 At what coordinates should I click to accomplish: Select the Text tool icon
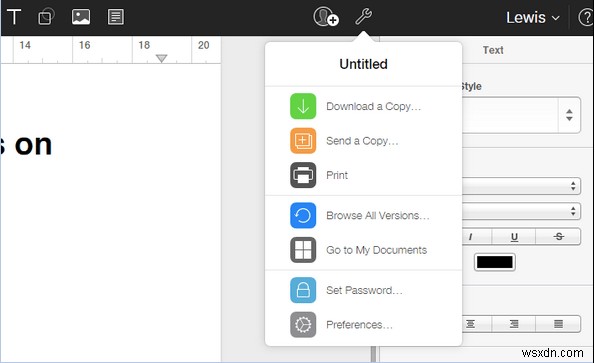click(x=14, y=17)
